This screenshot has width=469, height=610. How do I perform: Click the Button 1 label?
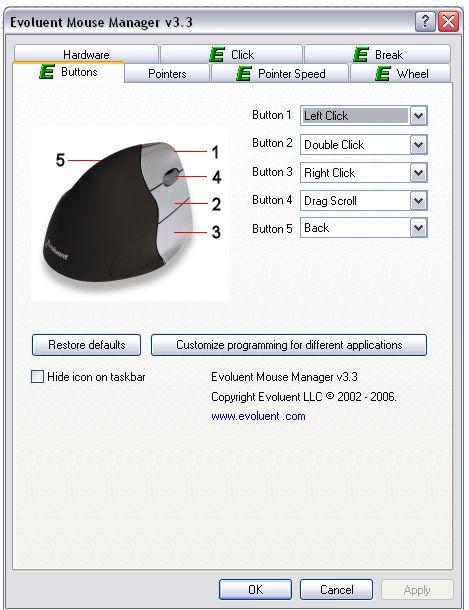272,115
